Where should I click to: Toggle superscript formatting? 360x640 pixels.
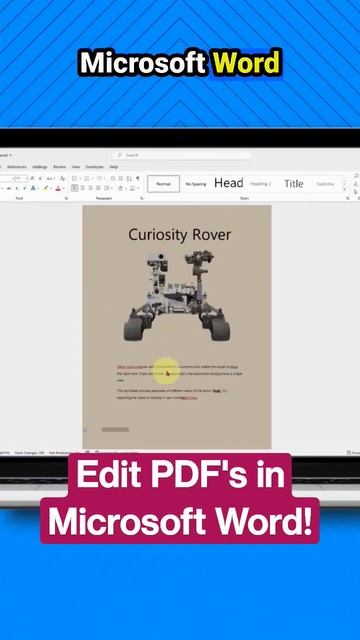tap(24, 188)
